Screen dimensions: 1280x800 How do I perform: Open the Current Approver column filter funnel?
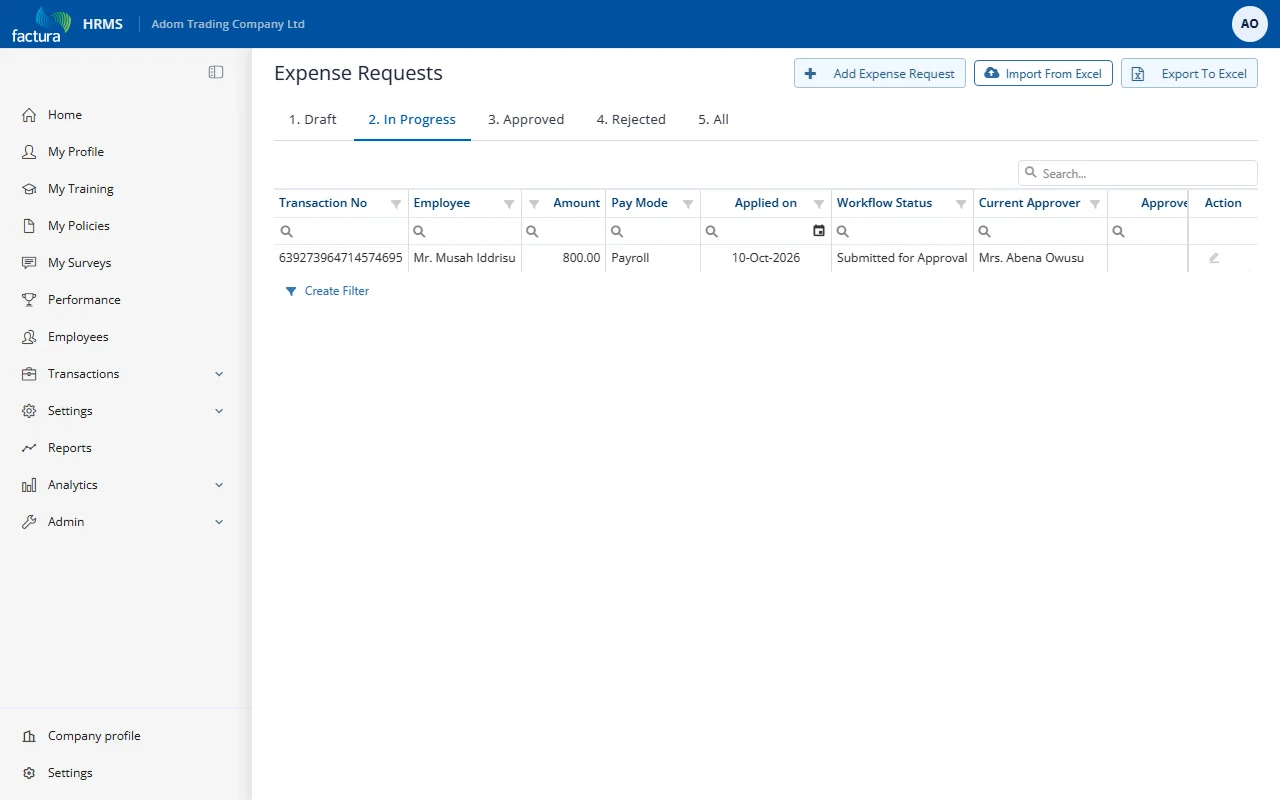pyautogui.click(x=1095, y=204)
